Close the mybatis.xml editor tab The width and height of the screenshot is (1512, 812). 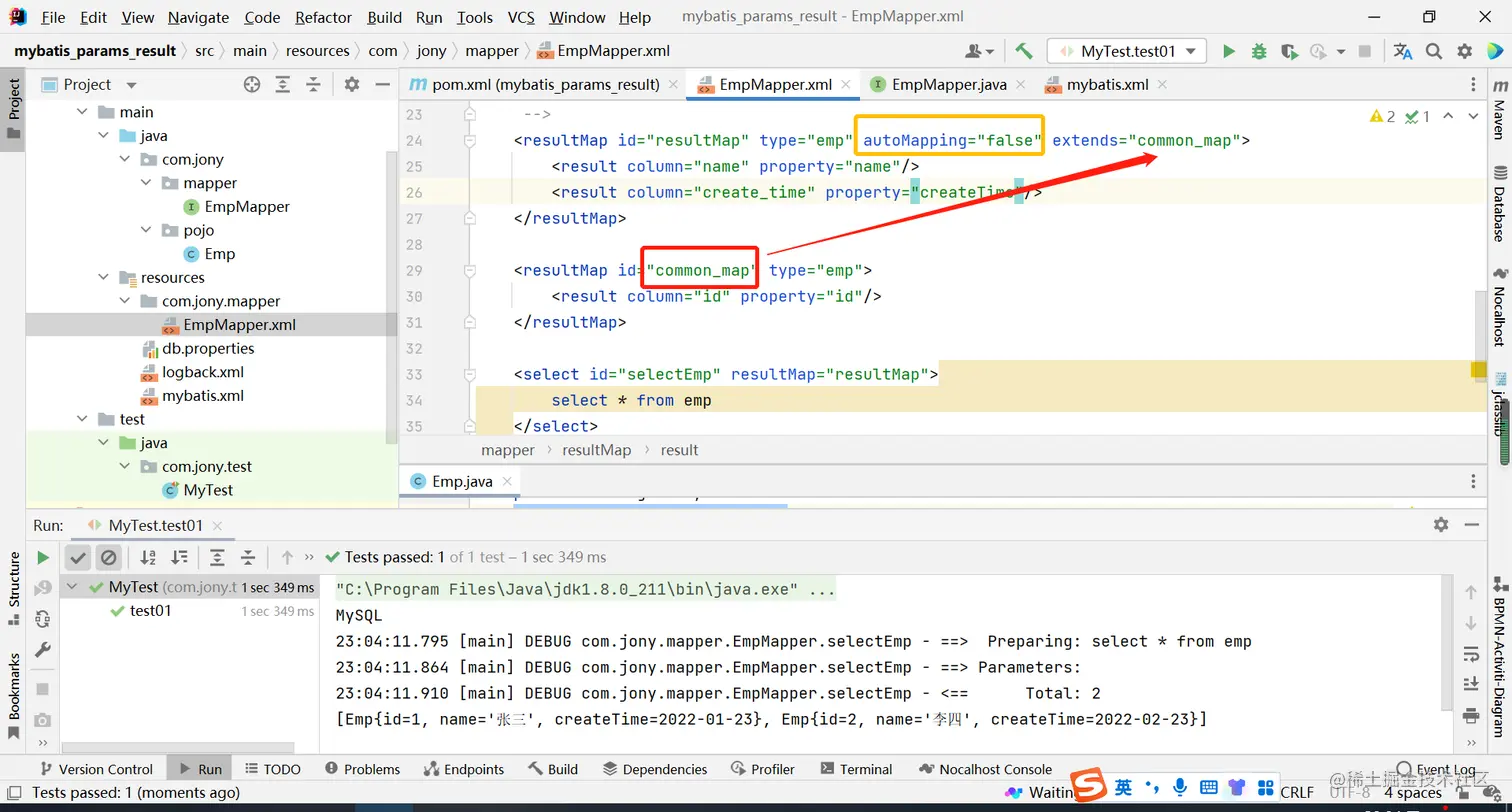click(1164, 85)
